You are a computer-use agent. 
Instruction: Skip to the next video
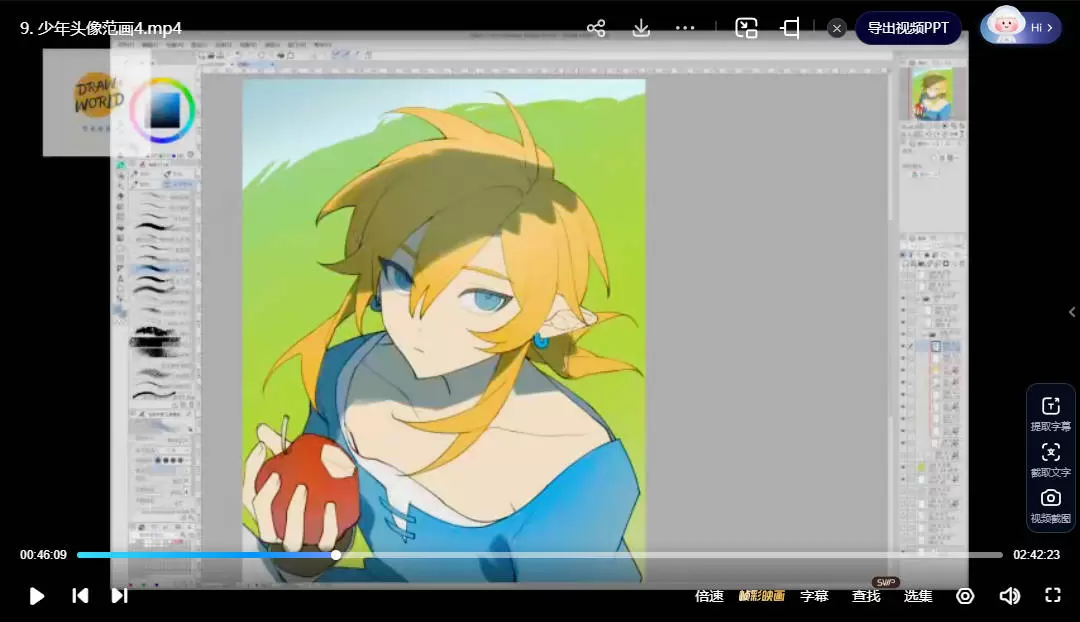(x=119, y=596)
